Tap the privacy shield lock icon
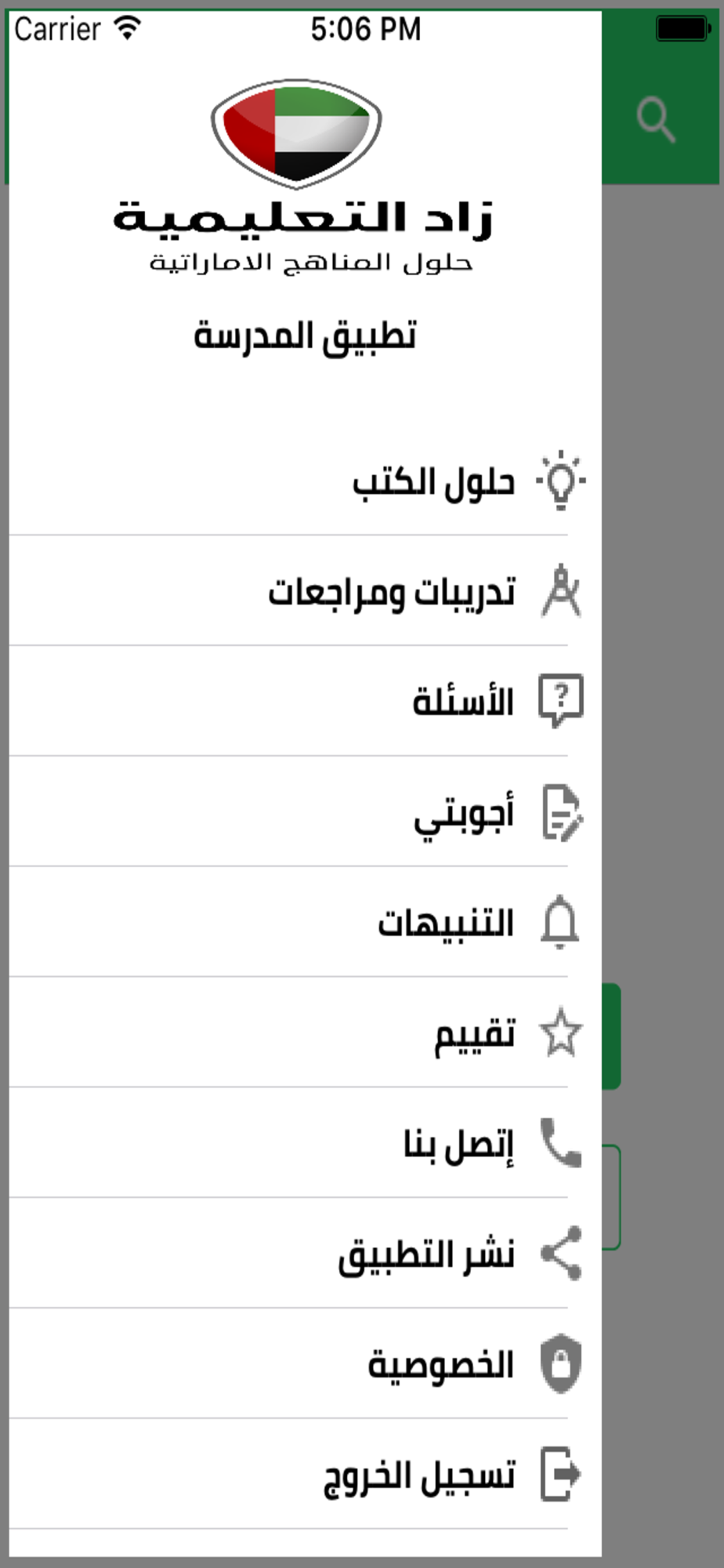 (561, 1364)
